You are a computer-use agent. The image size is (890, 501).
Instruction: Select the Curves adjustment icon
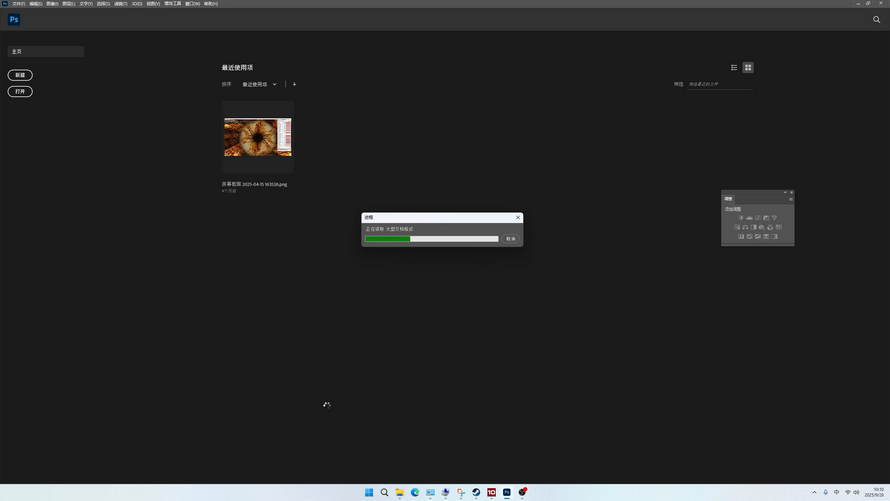pos(757,218)
